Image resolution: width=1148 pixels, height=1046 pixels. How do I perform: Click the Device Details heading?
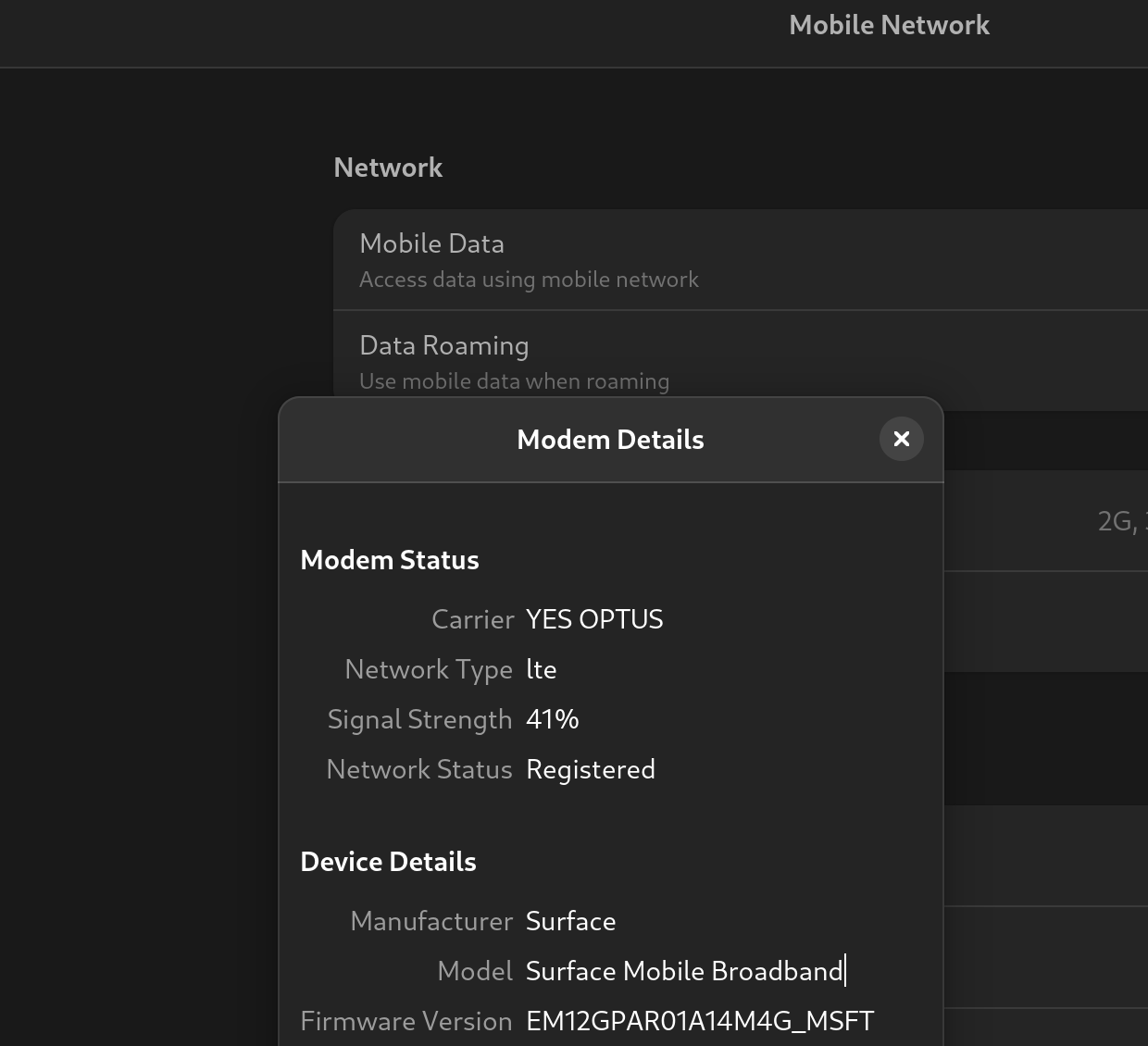[388, 861]
